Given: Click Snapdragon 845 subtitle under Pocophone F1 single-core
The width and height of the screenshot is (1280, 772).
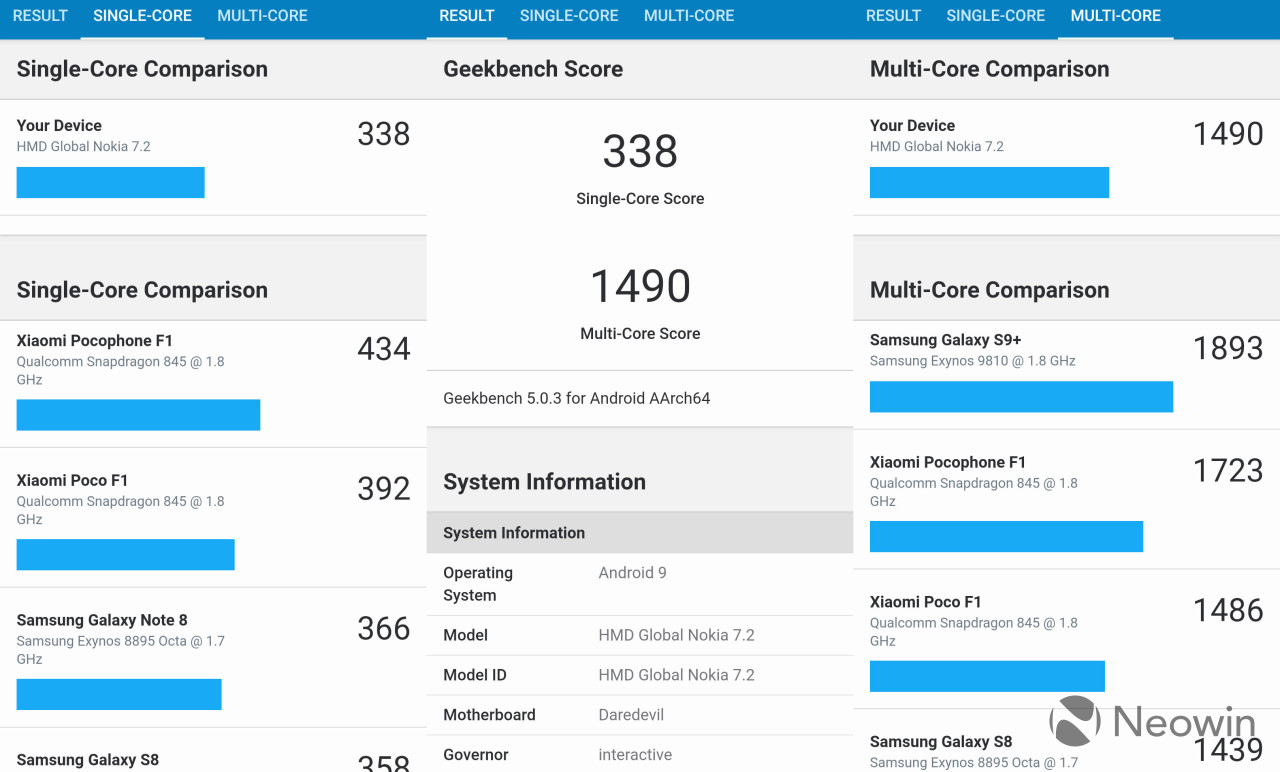Looking at the screenshot, I should click(x=120, y=370).
